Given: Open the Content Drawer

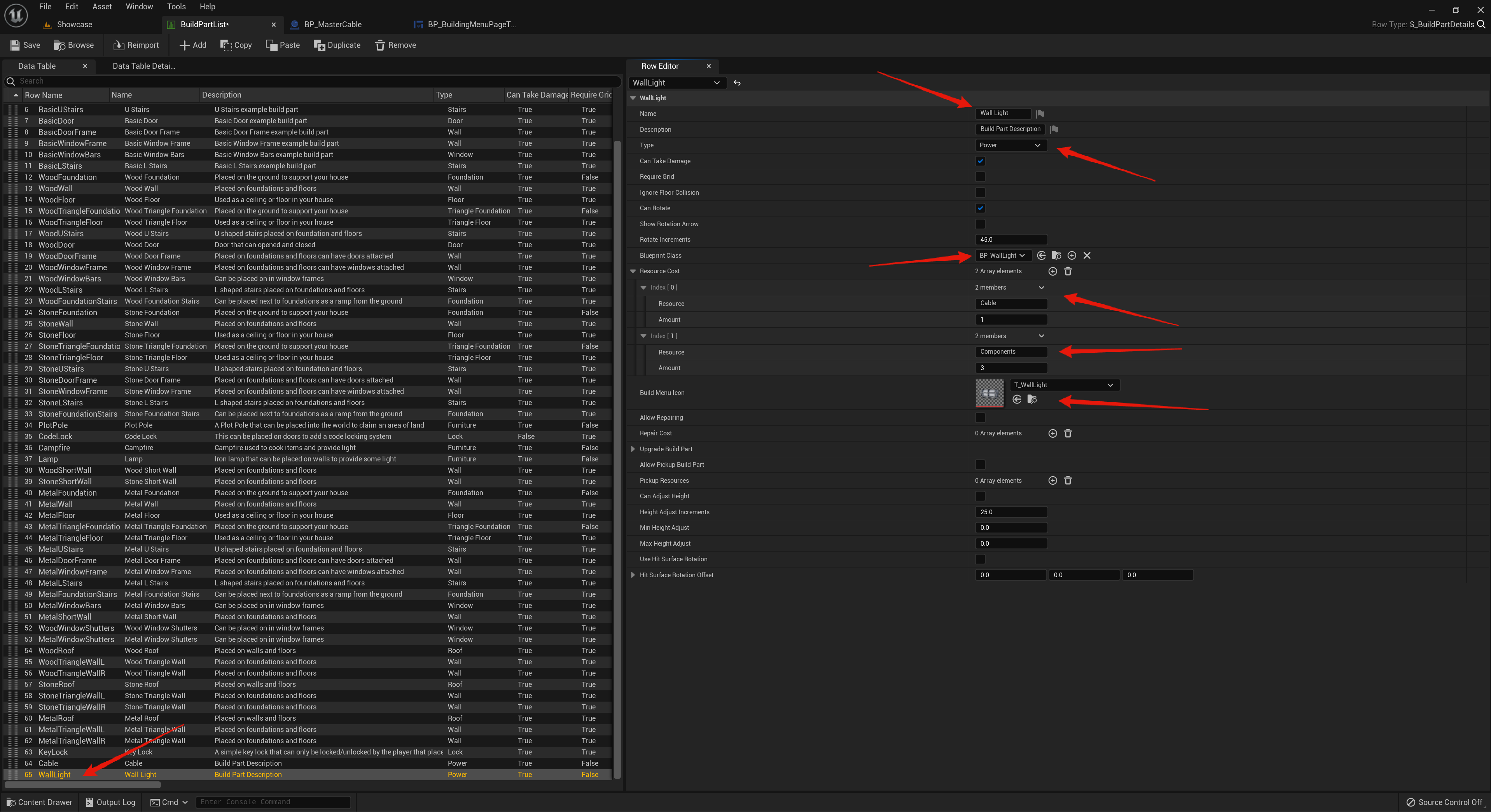Looking at the screenshot, I should click(x=39, y=802).
